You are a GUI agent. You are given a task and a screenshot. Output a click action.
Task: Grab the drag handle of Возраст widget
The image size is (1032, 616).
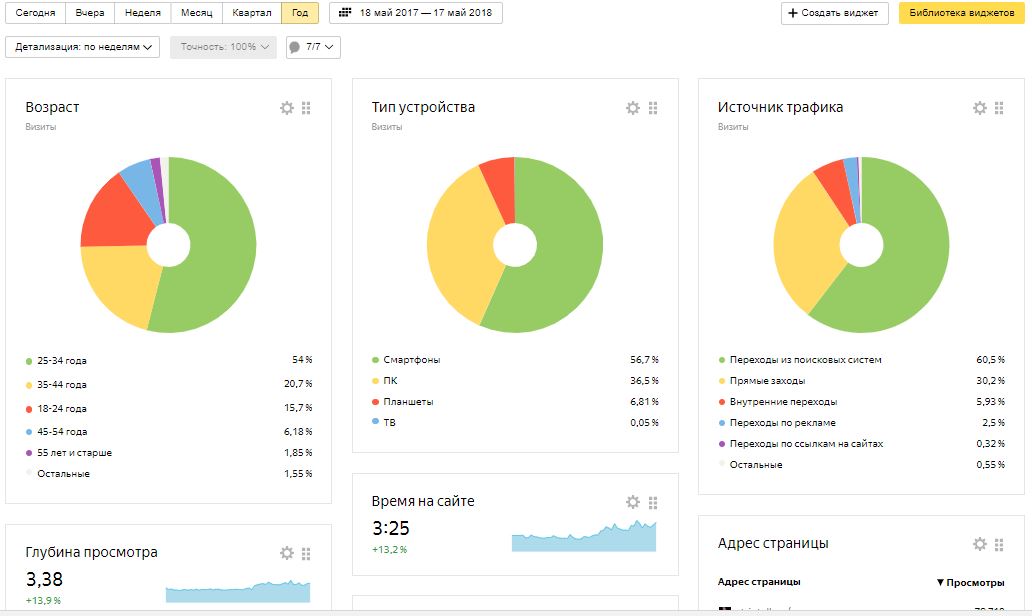306,108
